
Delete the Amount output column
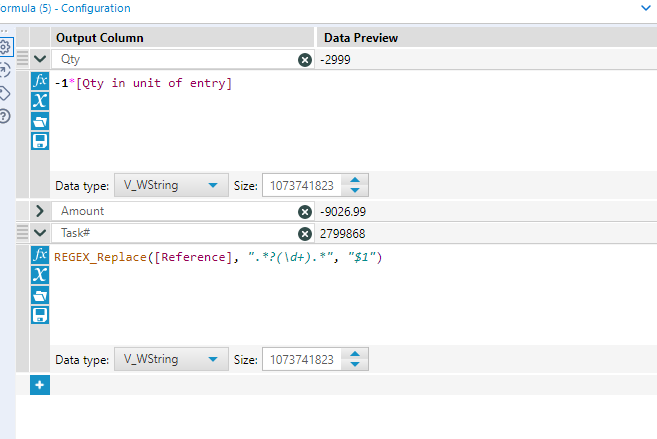pos(305,212)
